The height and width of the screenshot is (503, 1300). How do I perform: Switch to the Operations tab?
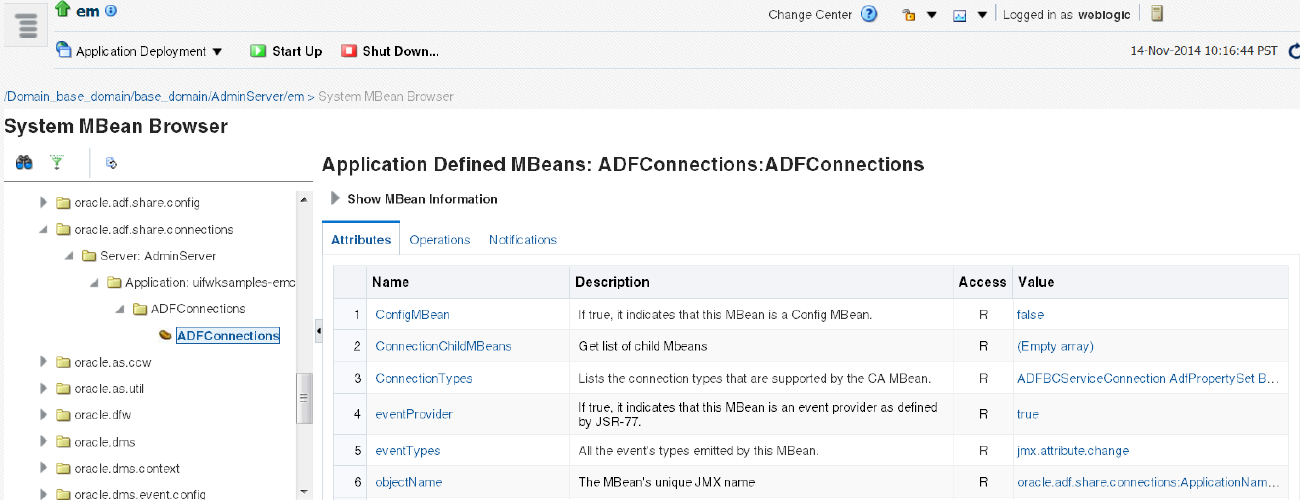coord(440,240)
